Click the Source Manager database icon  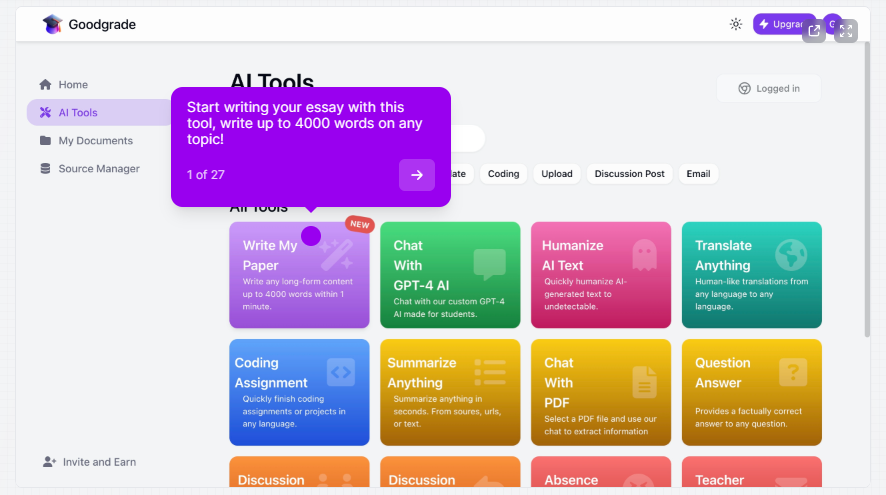click(x=45, y=169)
